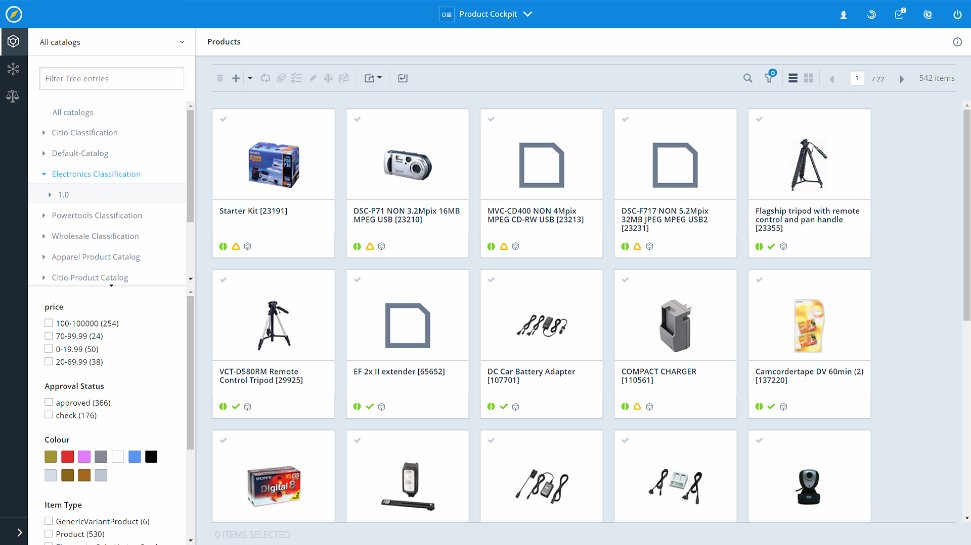The width and height of the screenshot is (971, 545).
Task: Open the Starter Kit [23191] product image
Action: tap(274, 164)
